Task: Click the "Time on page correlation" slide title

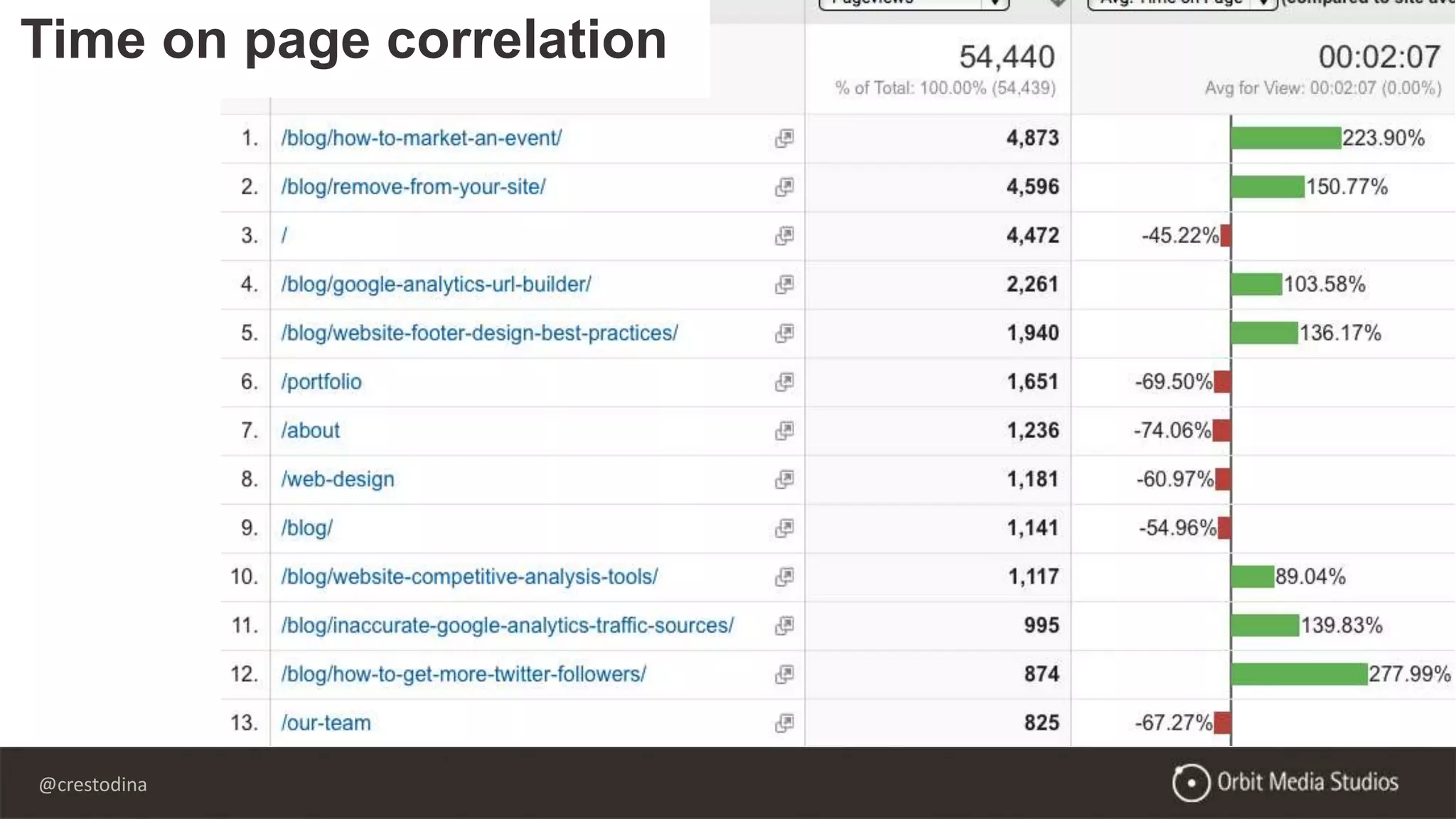Action: pos(344,41)
